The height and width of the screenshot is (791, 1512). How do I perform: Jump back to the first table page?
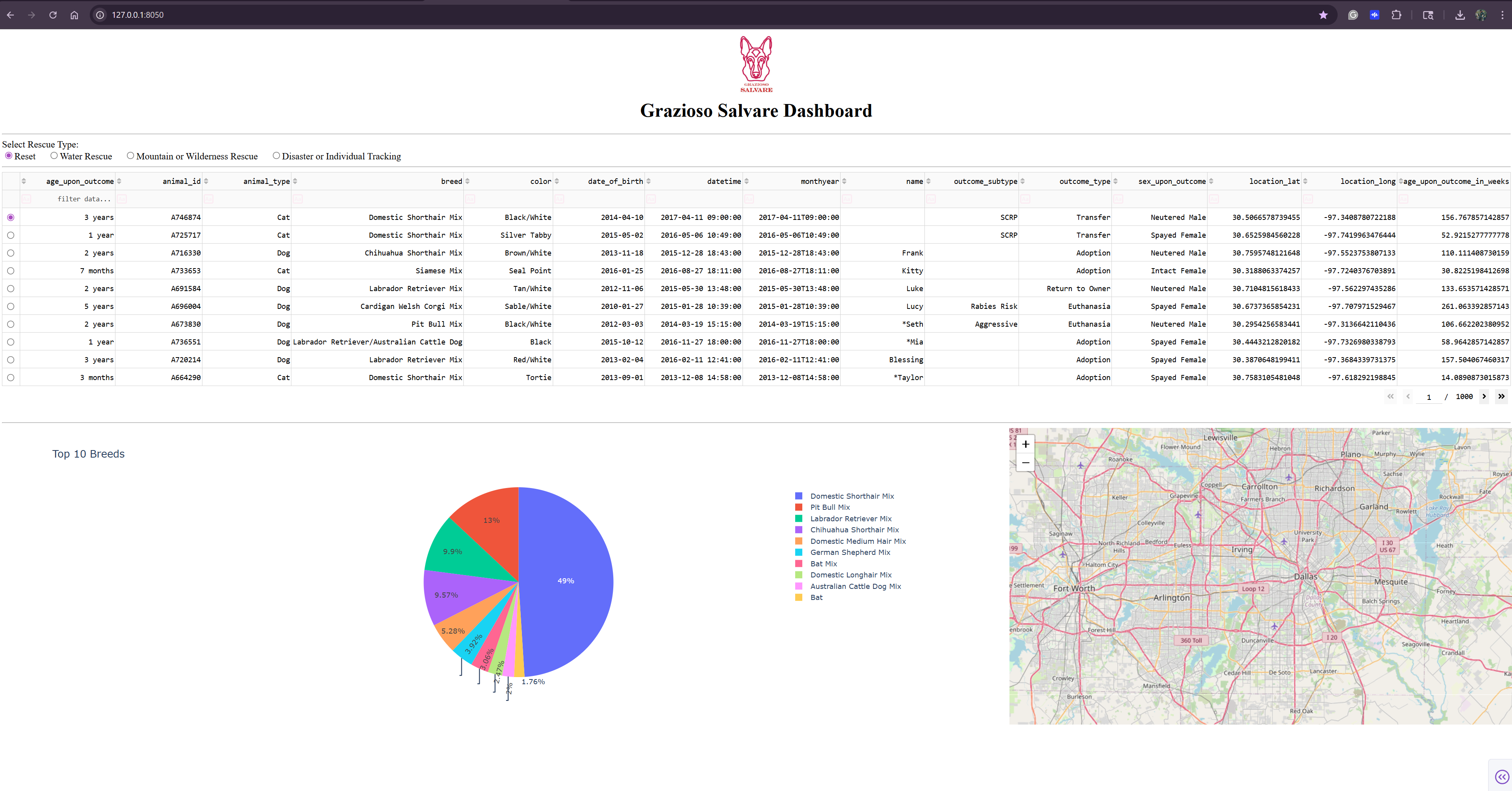1391,396
